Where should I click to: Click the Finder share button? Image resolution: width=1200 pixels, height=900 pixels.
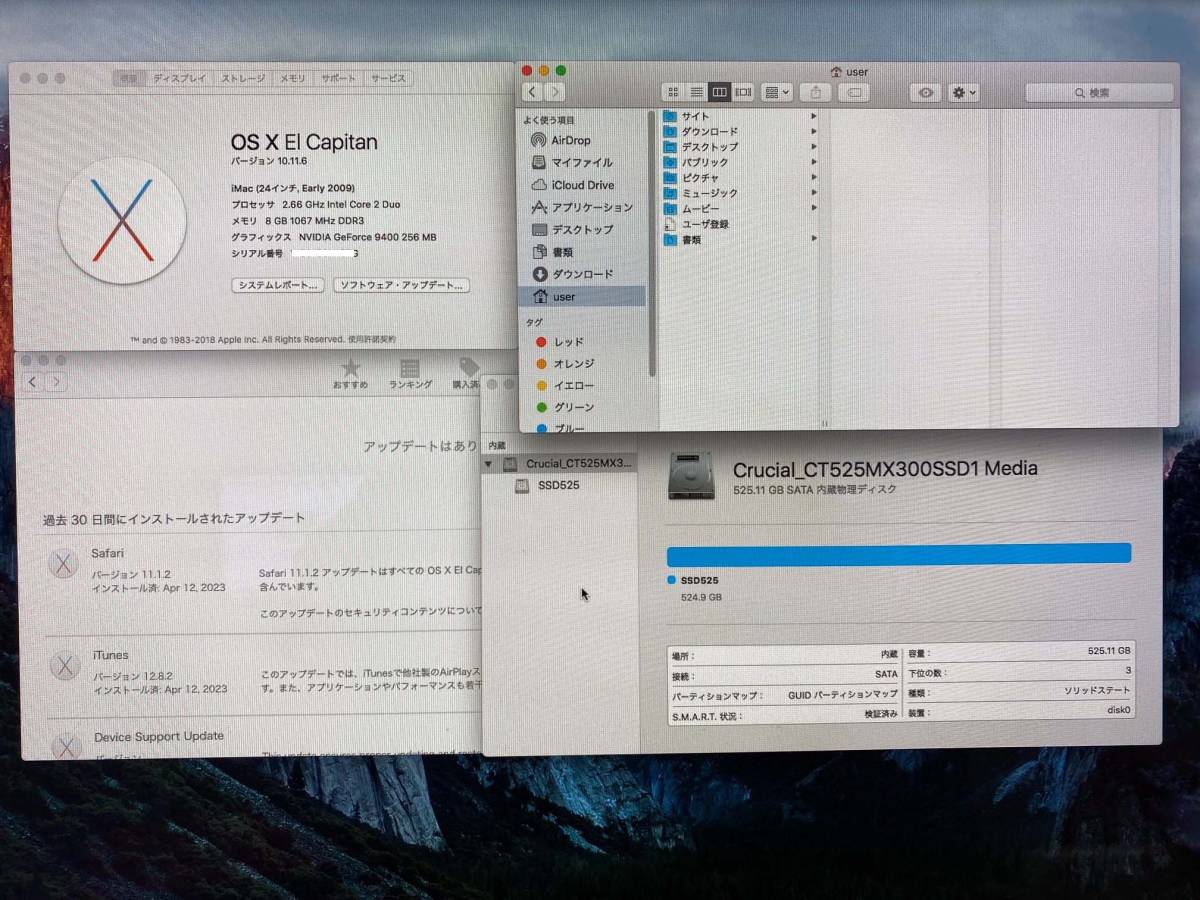tap(816, 92)
